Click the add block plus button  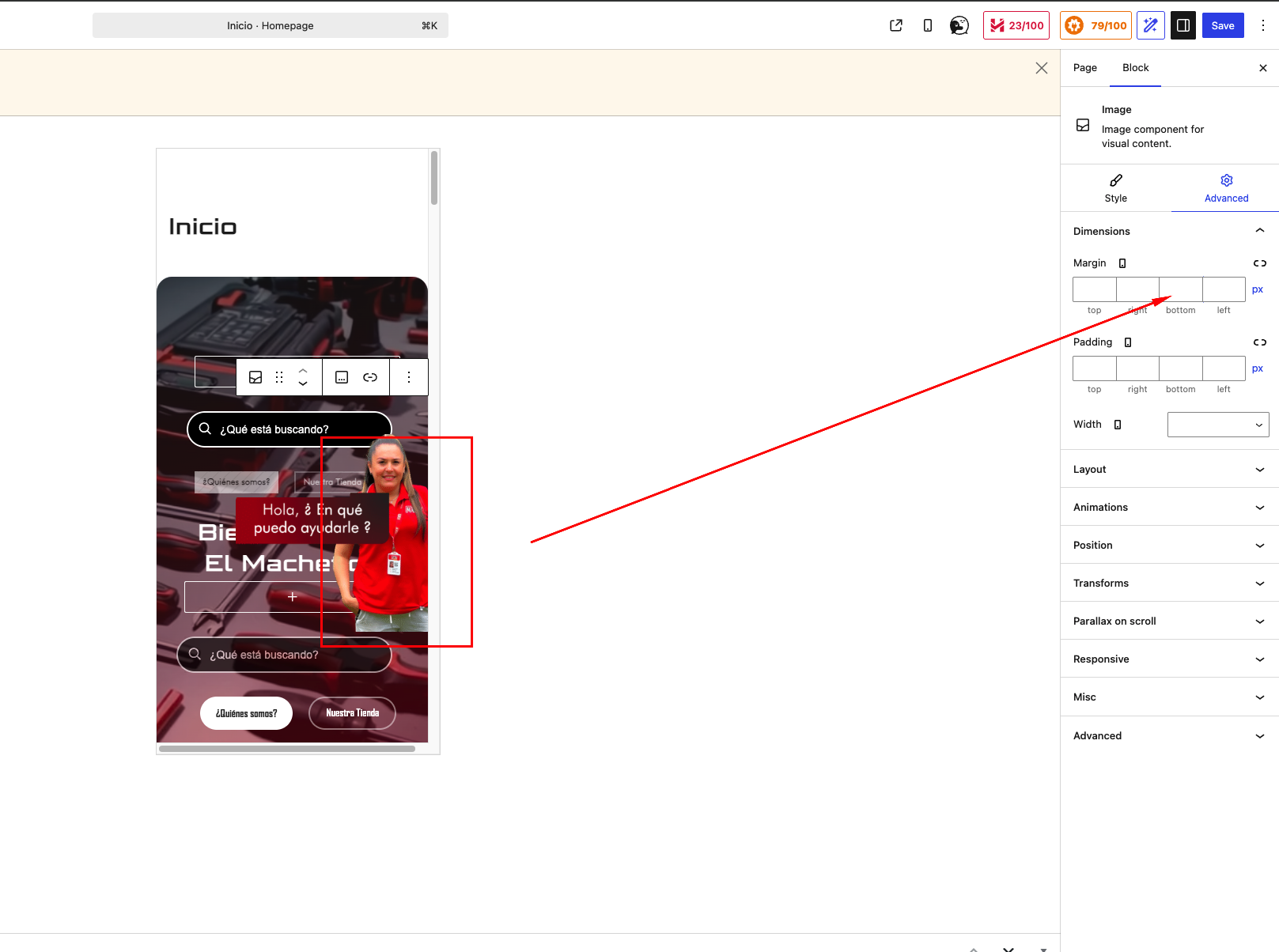pos(293,597)
